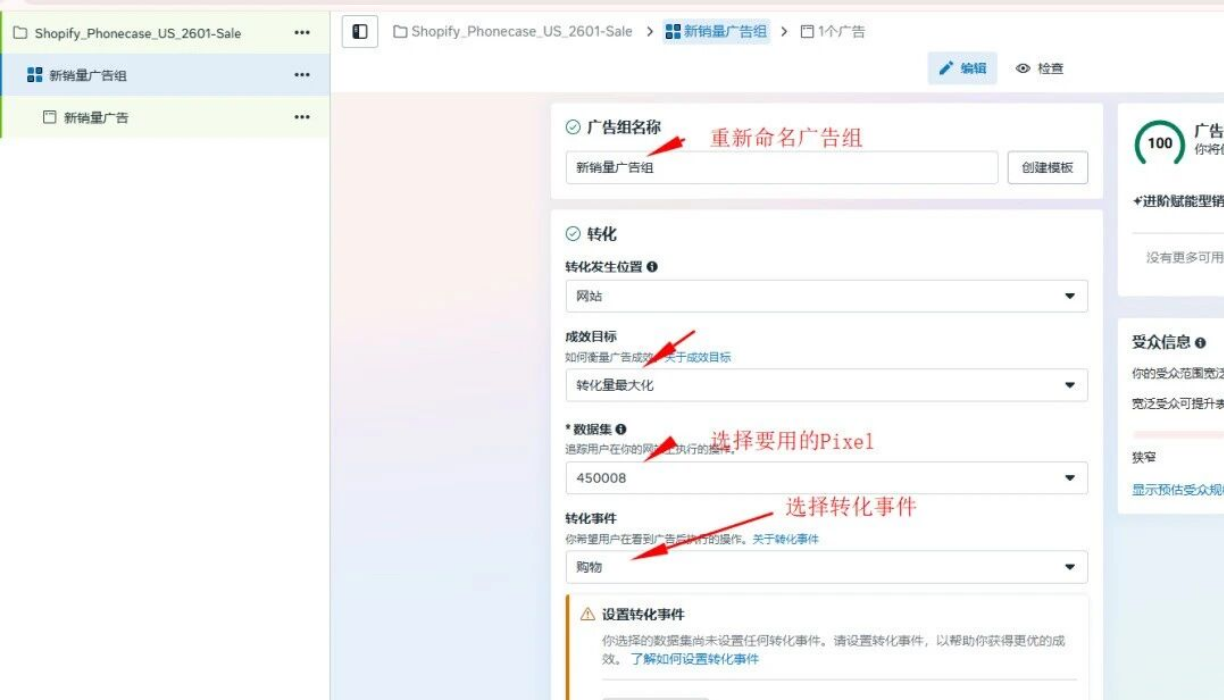The height and width of the screenshot is (700, 1224).
Task: Click the 100 score circle indicator
Action: tap(1159, 143)
